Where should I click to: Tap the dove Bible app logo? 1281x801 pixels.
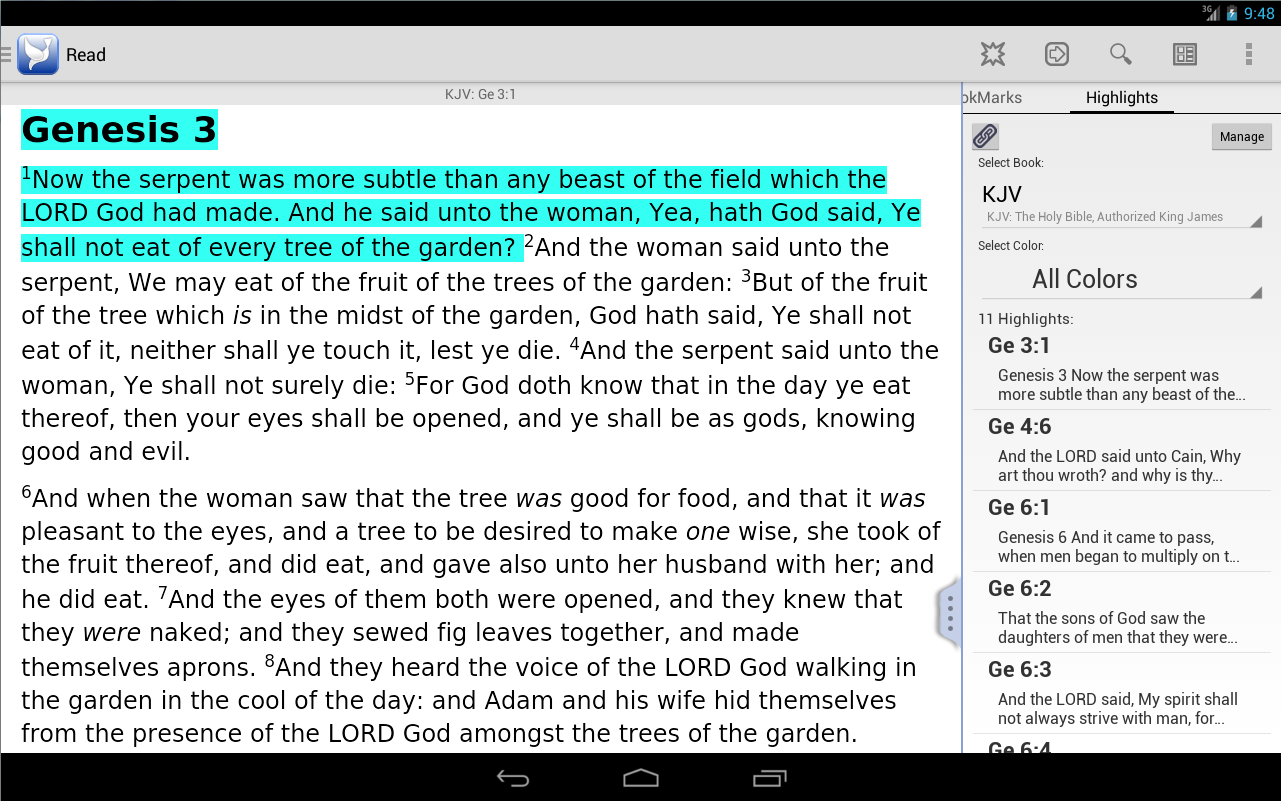[36, 54]
